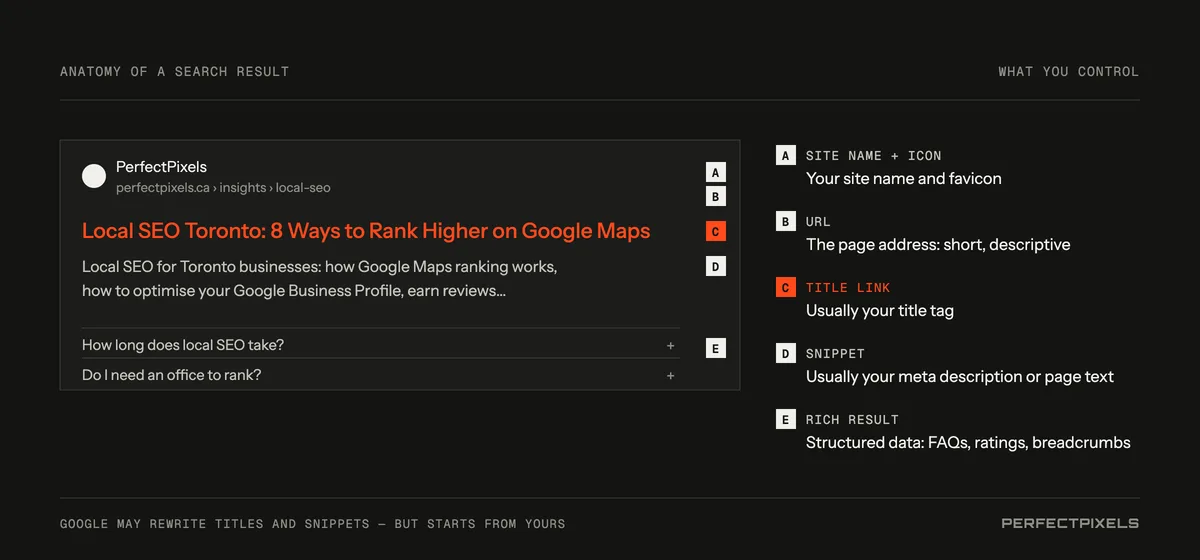Select the 'TITLE LINK' legend label
Screen dimensions: 1200x560
click(x=848, y=288)
